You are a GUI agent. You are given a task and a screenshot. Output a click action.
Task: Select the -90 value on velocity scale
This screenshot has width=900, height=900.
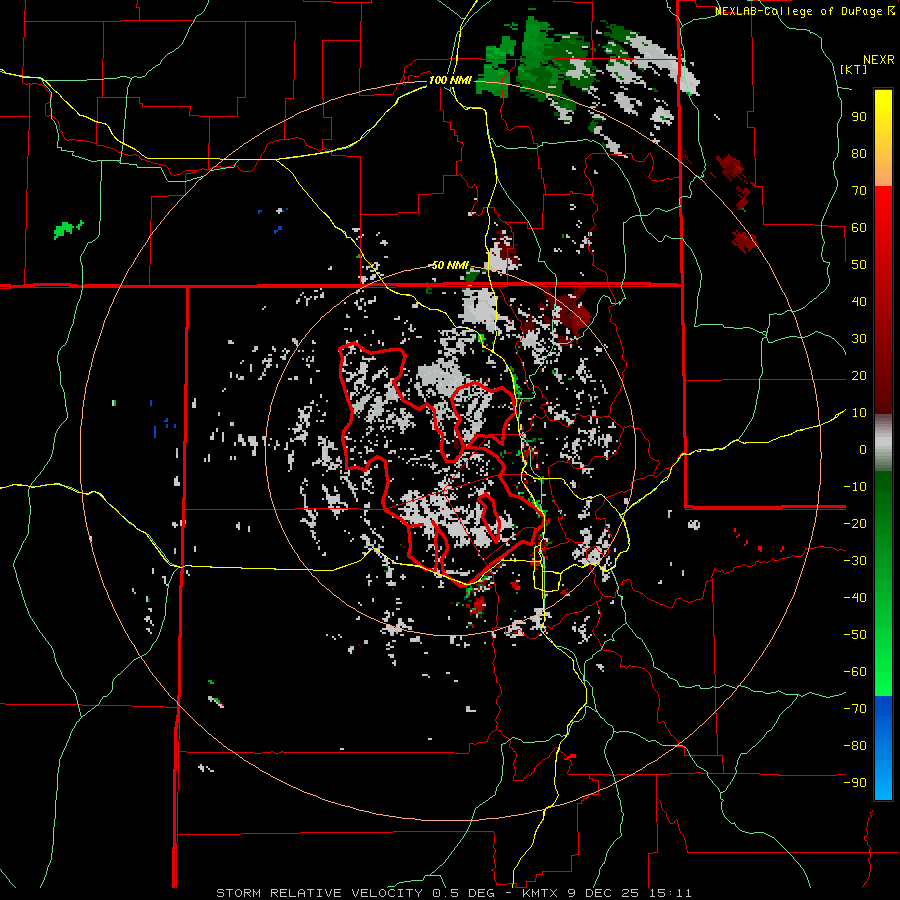pos(855,783)
